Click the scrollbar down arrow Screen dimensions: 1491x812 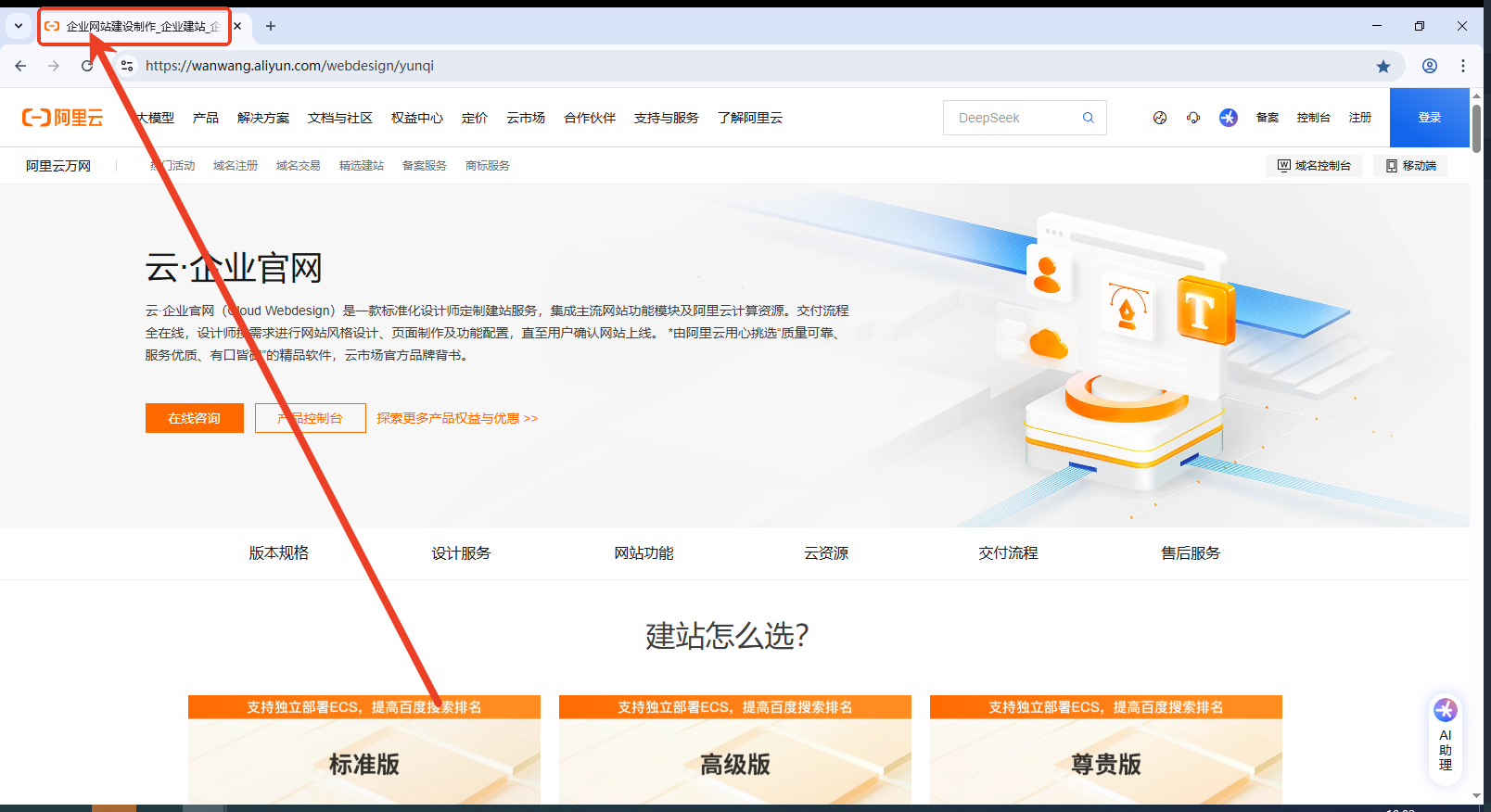1476,796
